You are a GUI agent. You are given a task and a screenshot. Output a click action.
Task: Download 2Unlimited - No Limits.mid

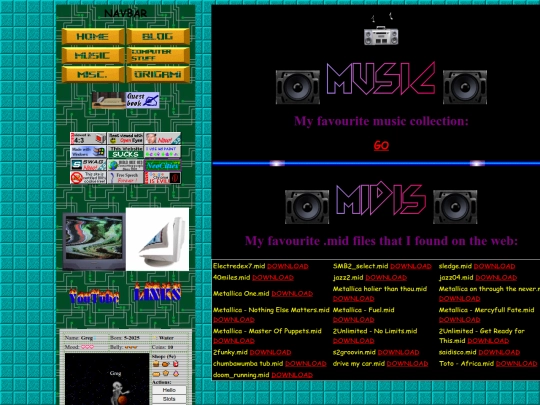[x=353, y=341]
